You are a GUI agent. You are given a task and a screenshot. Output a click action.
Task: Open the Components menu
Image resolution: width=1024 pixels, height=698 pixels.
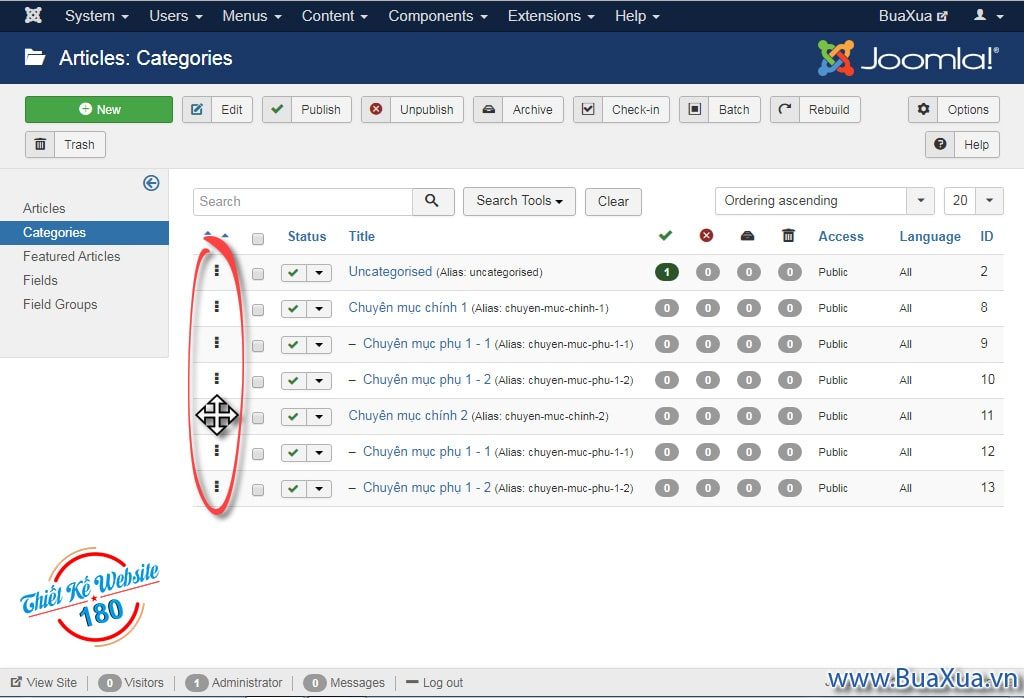click(x=437, y=15)
